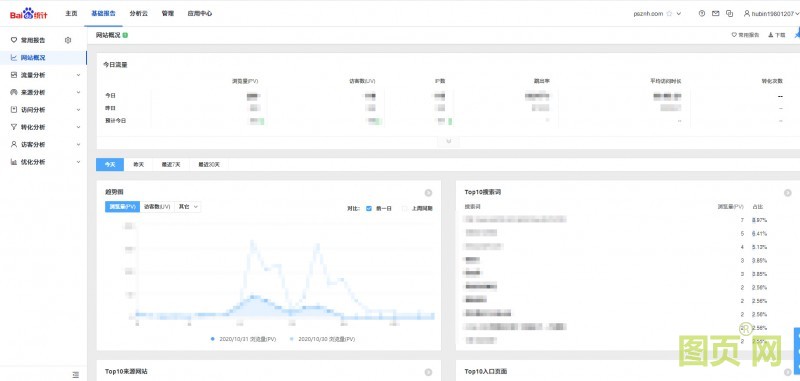The width and height of the screenshot is (800, 381).
Task: Open the user account dropdown hubin19801207
Action: coord(771,14)
